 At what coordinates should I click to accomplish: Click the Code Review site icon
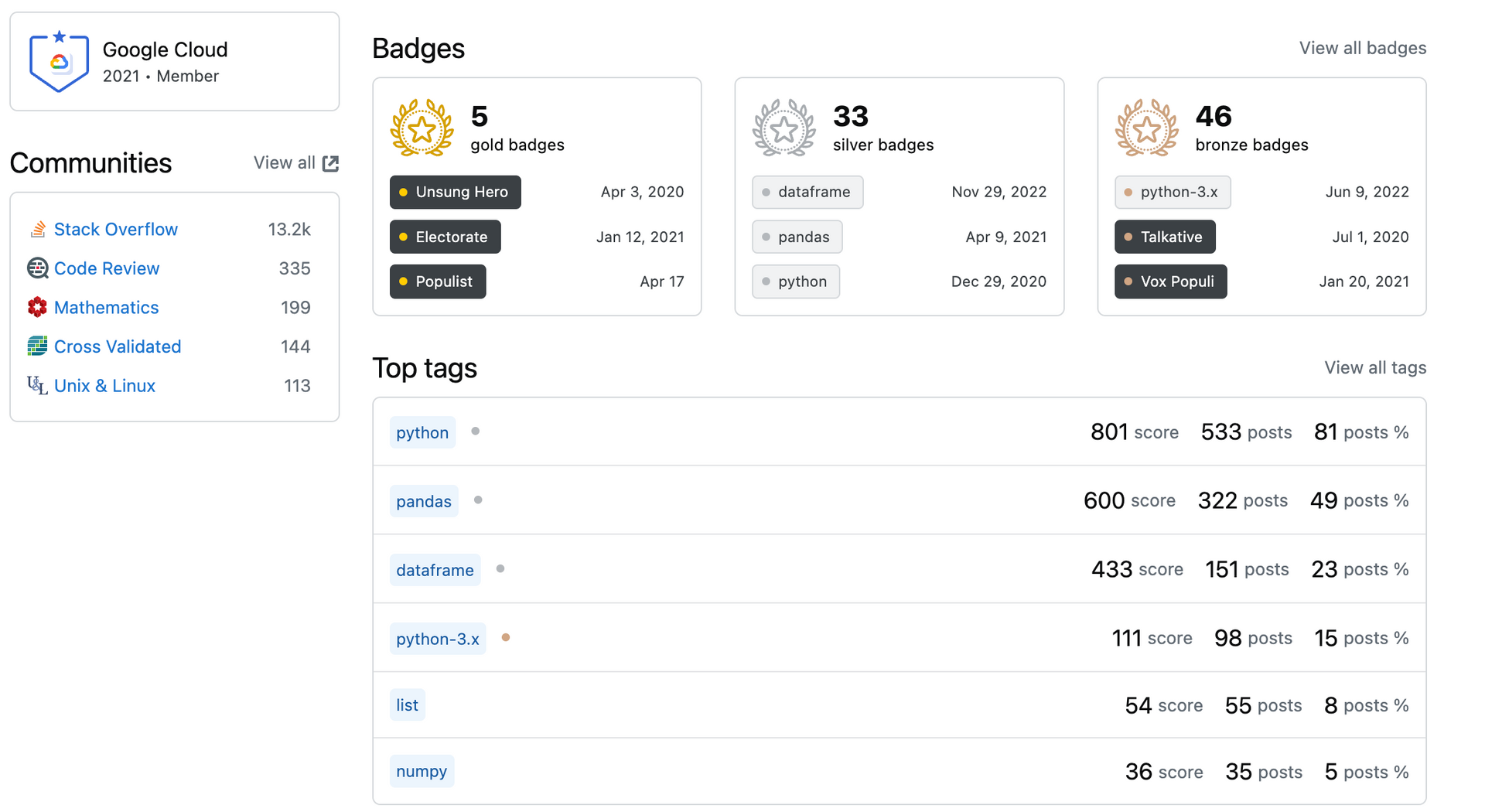[37, 268]
